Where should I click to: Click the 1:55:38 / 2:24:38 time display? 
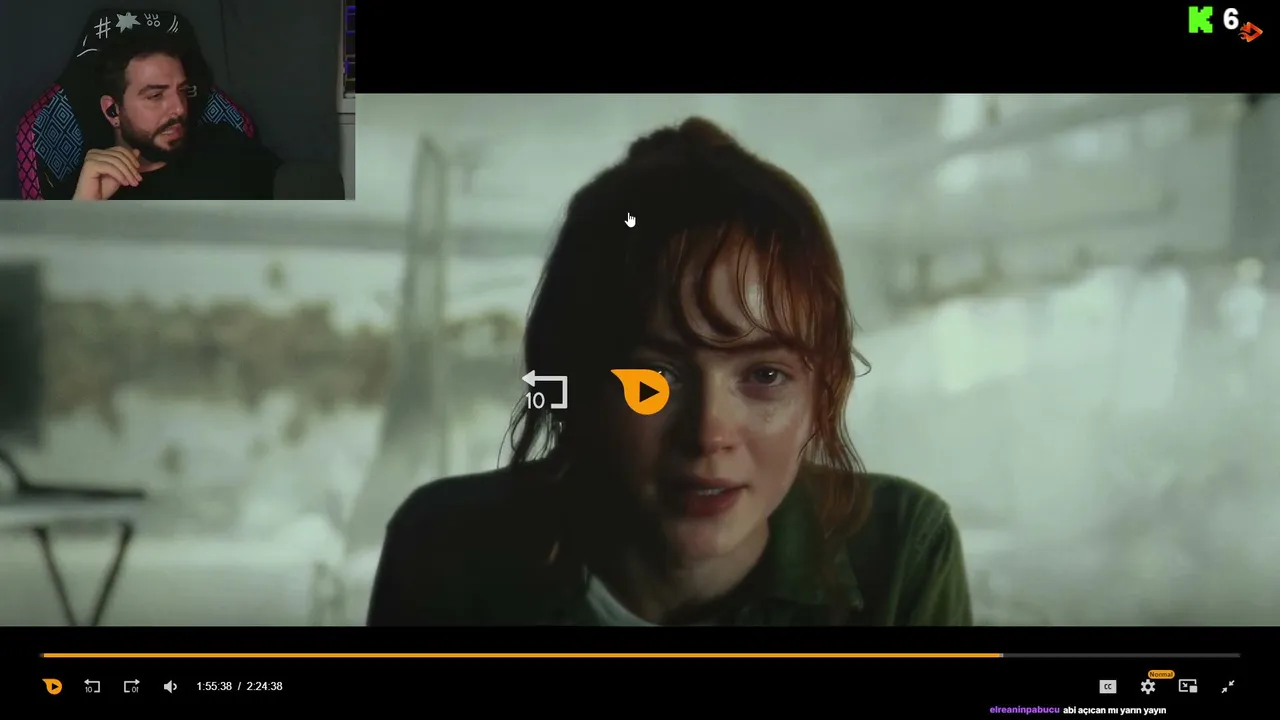pyautogui.click(x=239, y=686)
